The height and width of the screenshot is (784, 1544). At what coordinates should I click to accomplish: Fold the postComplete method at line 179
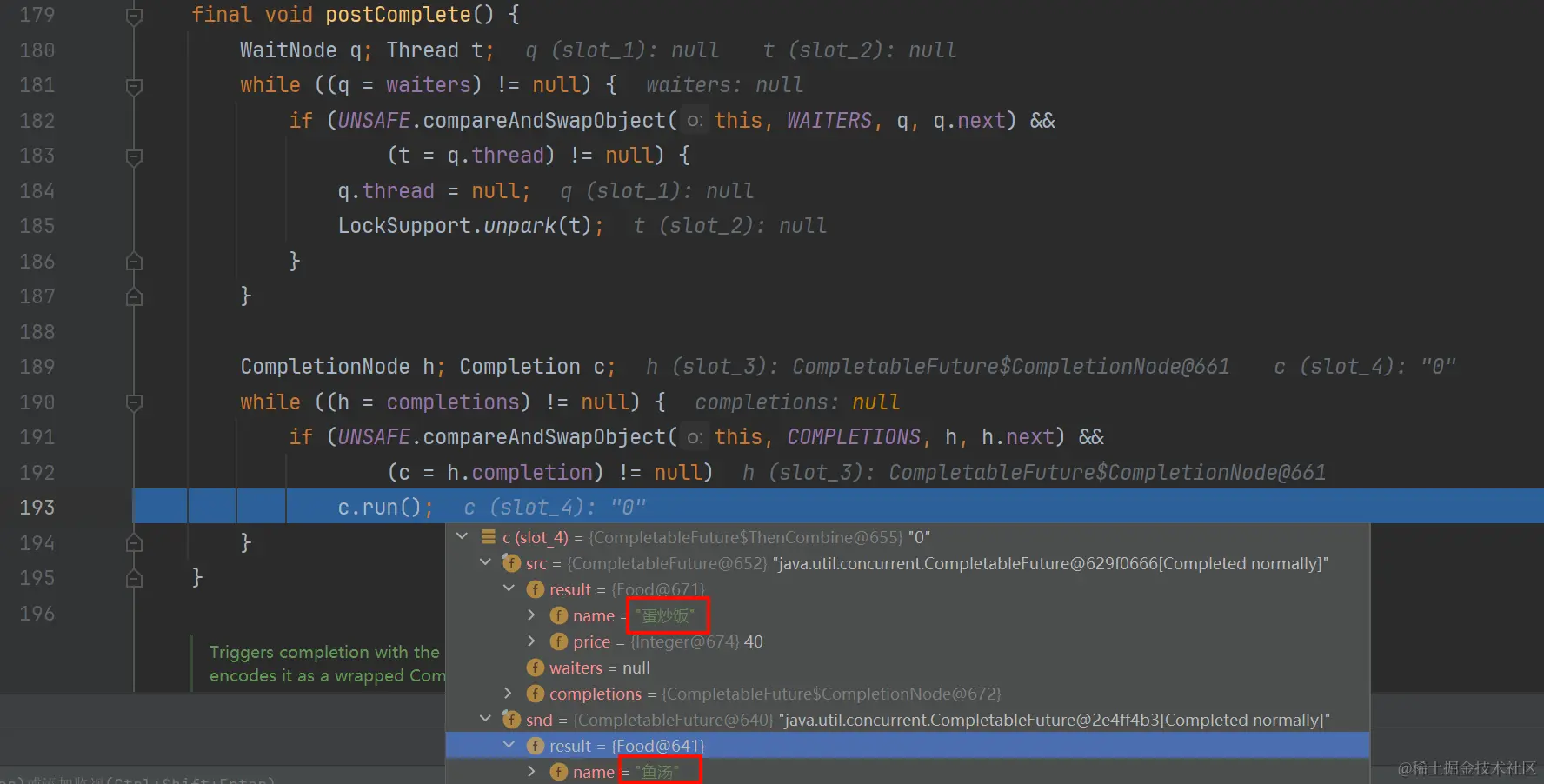pyautogui.click(x=134, y=16)
